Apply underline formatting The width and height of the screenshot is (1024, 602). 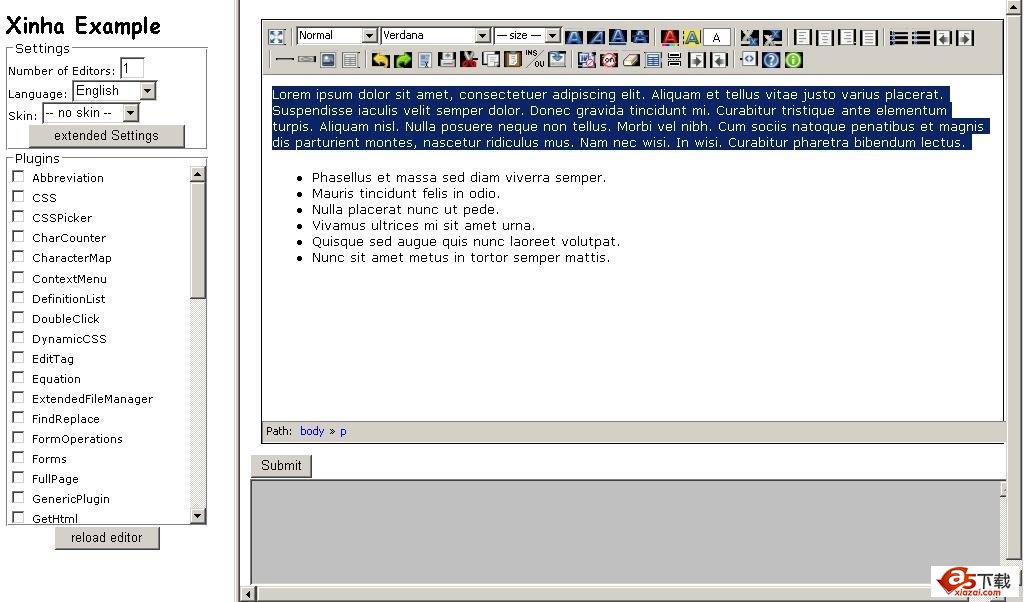point(618,37)
